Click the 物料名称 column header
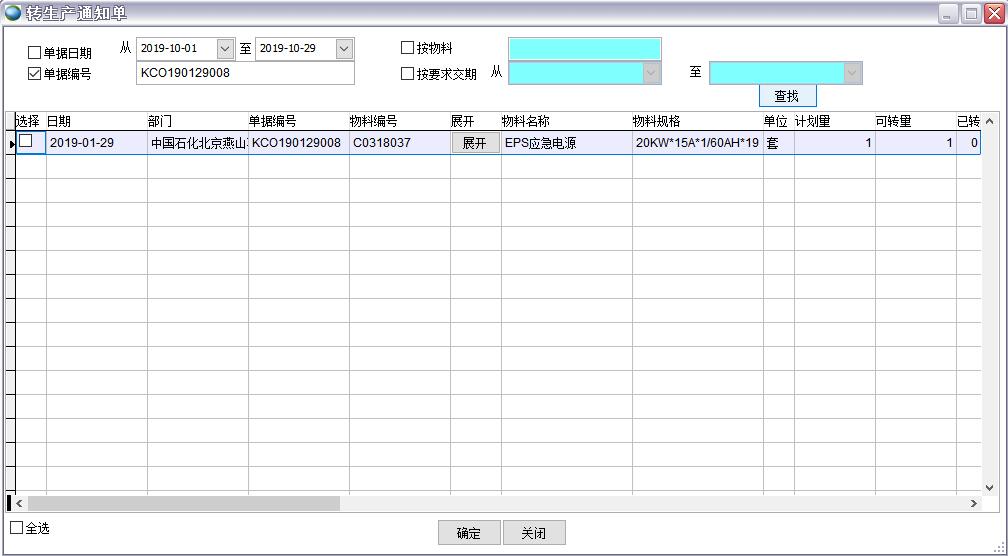This screenshot has width=1008, height=556. tap(525, 121)
